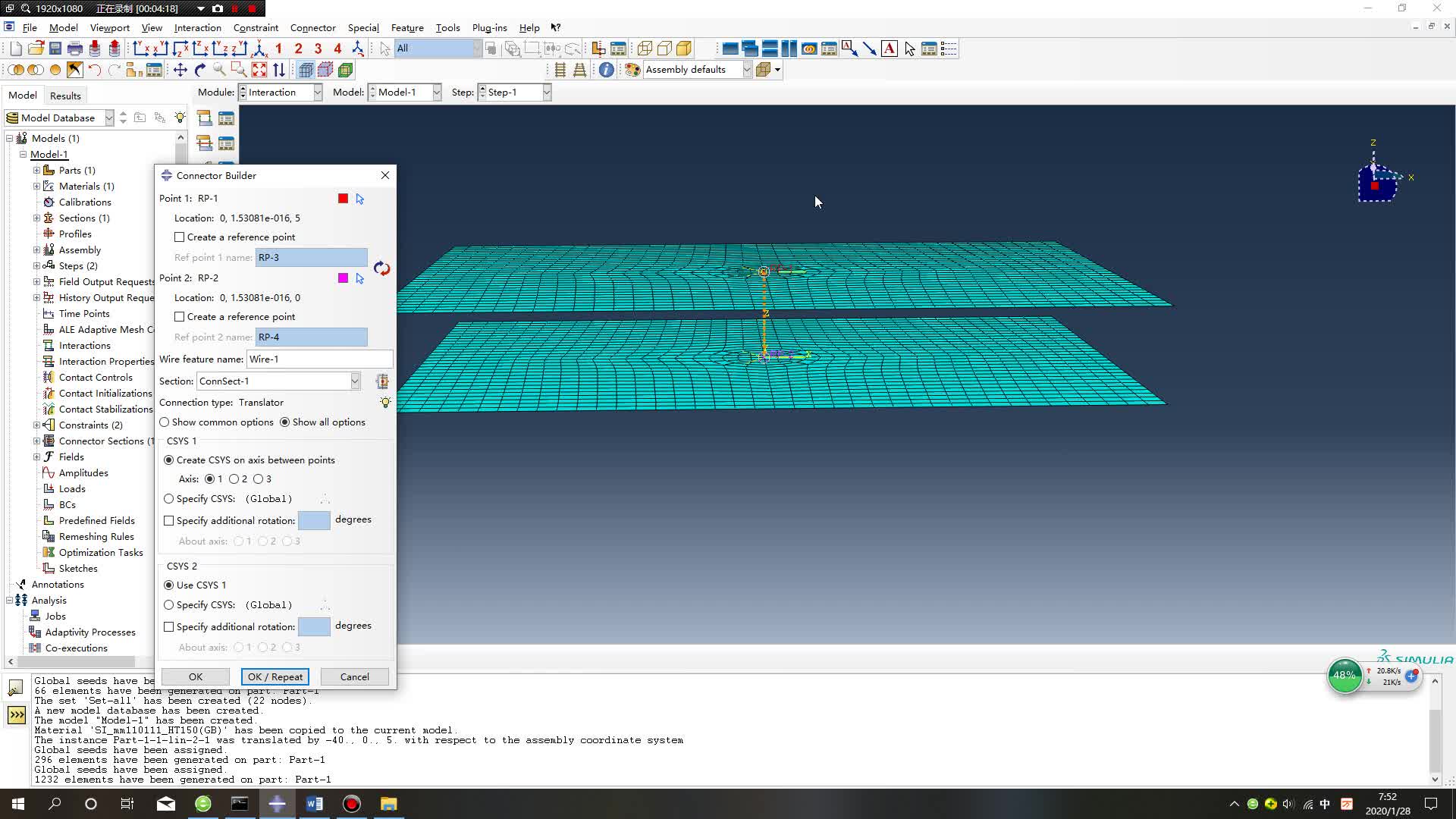Click the Point 1 selection arrow icon
The height and width of the screenshot is (819, 1456).
tap(360, 199)
